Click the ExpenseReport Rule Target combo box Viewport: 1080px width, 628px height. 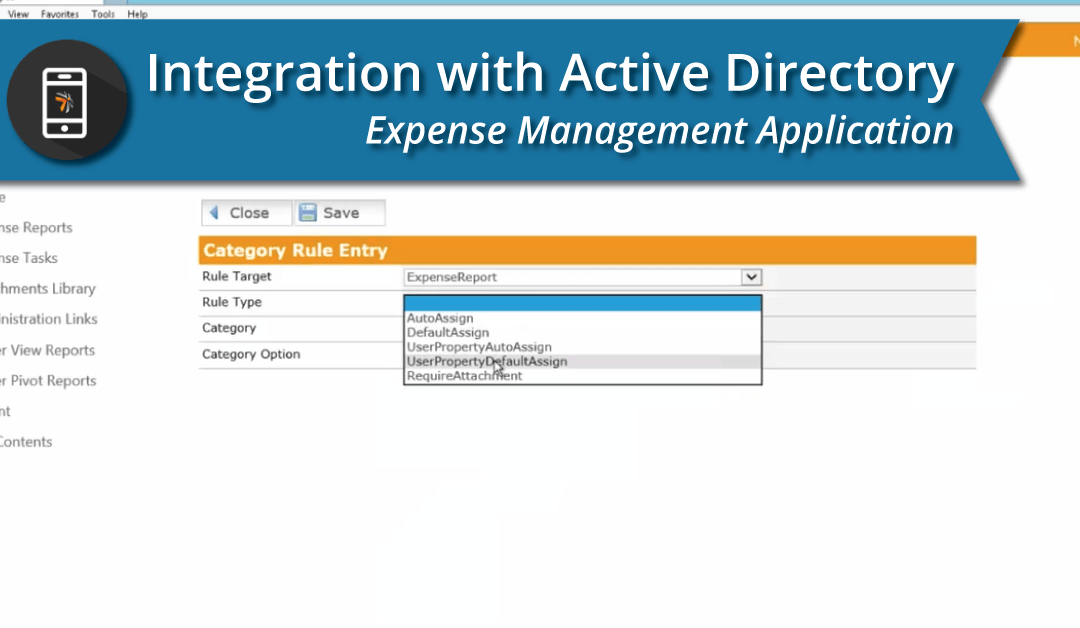(x=583, y=277)
